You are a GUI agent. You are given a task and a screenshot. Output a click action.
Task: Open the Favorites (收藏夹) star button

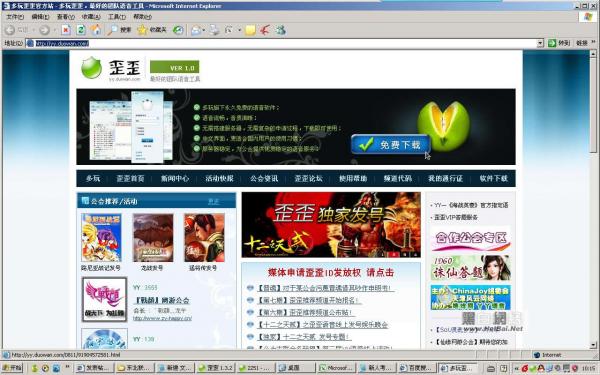(152, 30)
